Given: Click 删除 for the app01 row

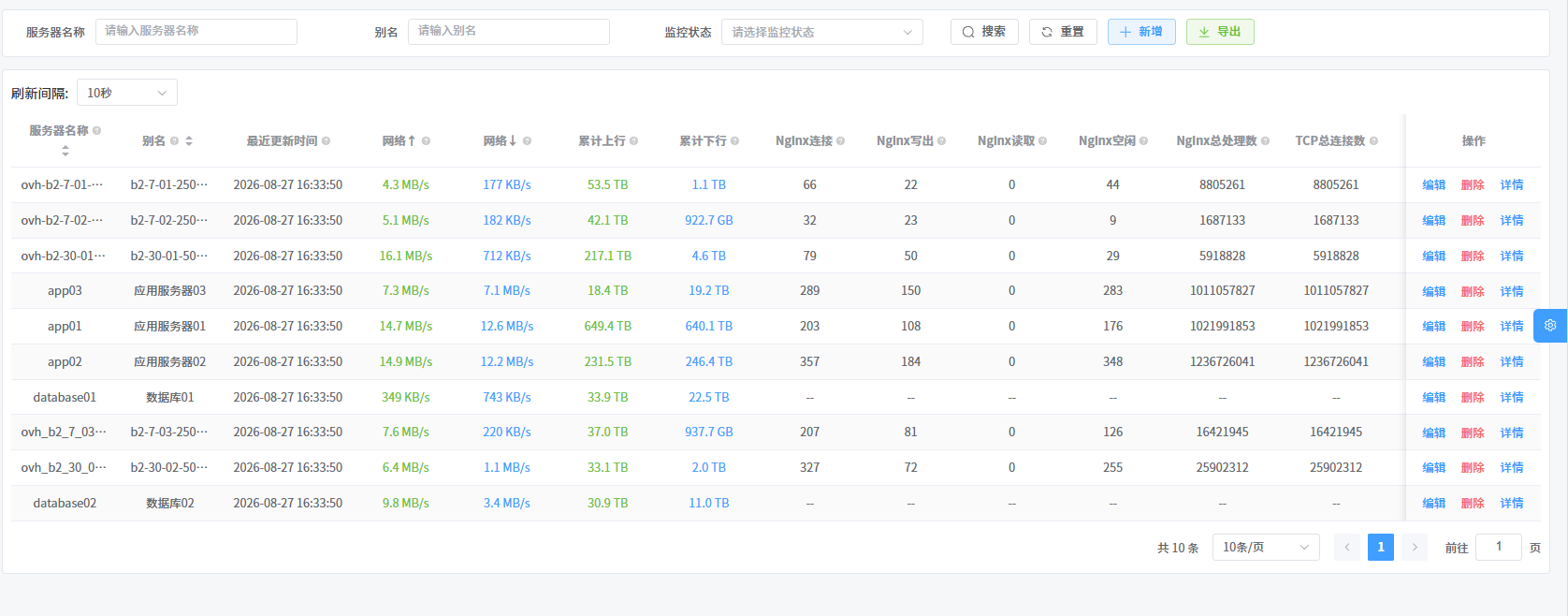Looking at the screenshot, I should (1473, 327).
